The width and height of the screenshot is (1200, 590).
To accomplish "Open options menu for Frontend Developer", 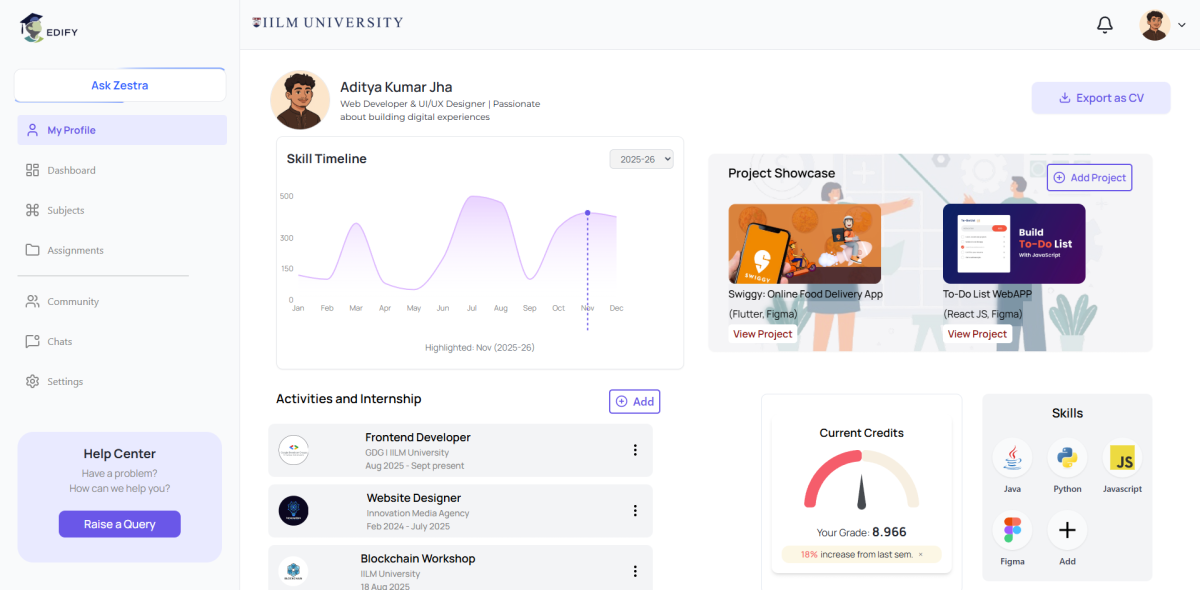I will (634, 450).
